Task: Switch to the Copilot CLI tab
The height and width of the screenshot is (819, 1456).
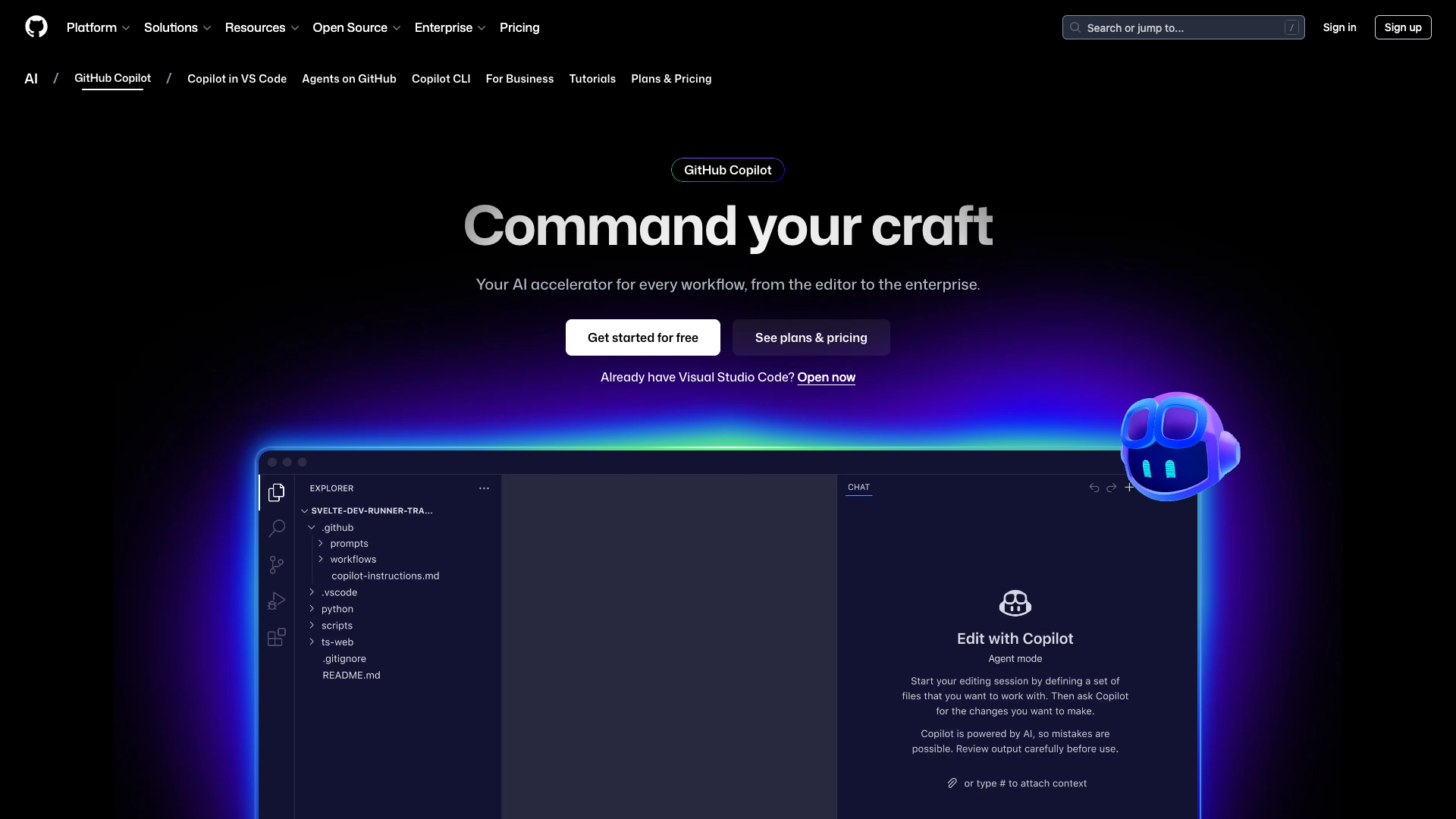Action: [x=441, y=79]
